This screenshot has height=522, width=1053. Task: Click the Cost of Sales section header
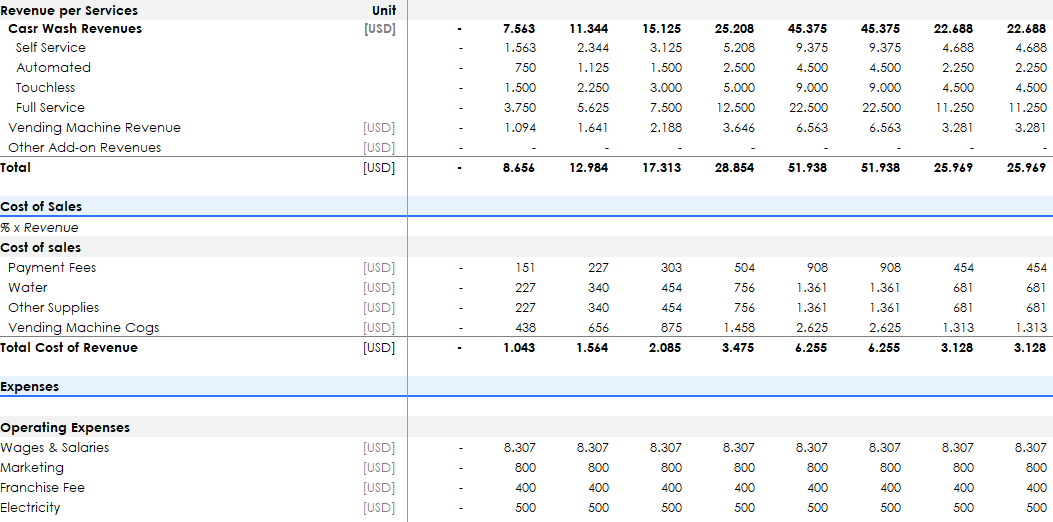(x=41, y=207)
